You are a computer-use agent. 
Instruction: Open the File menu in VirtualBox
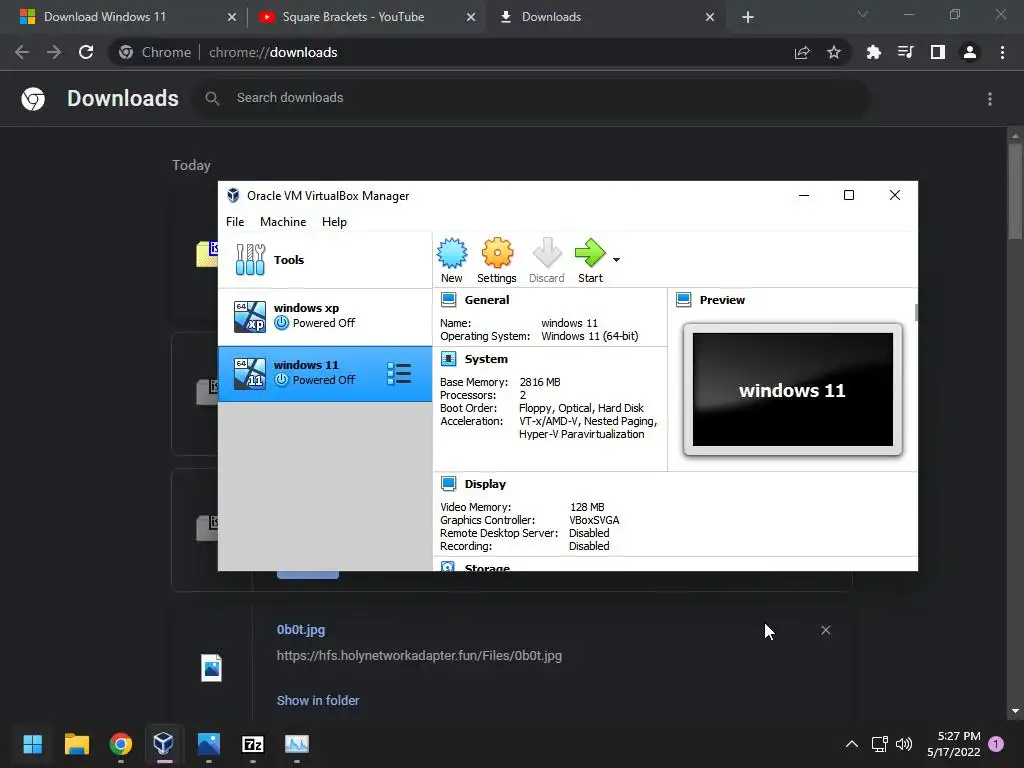[x=235, y=222]
